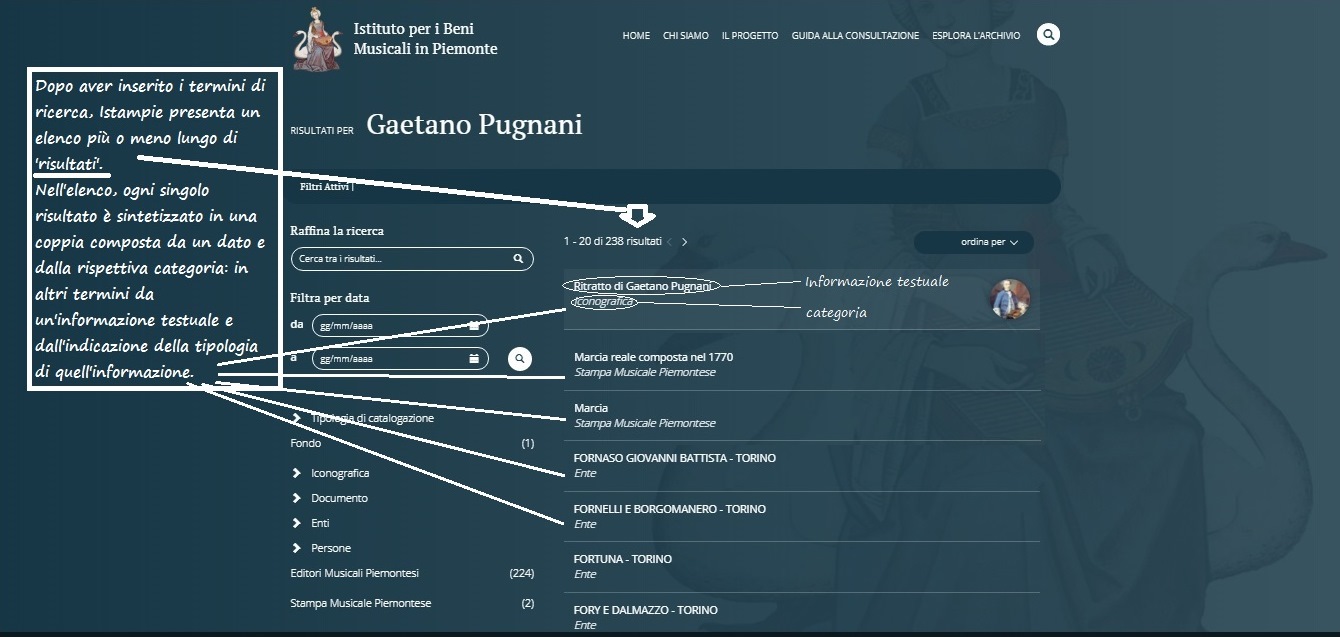The image size is (1340, 637).
Task: Filter by 'Editori Musicali Piemontesi' facet
Action: [354, 573]
